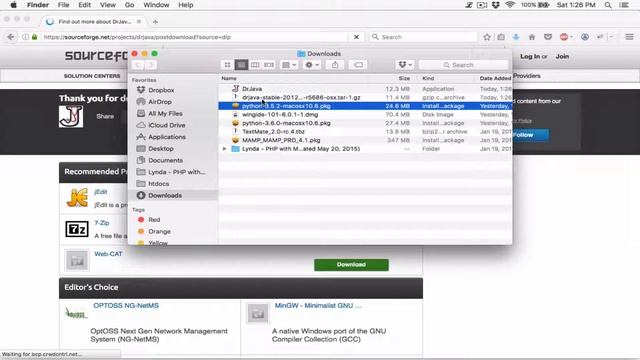This screenshot has height=360, width=640.
Task: Open the Dropbox toolbar dropdown in Finder
Action: coord(405,65)
